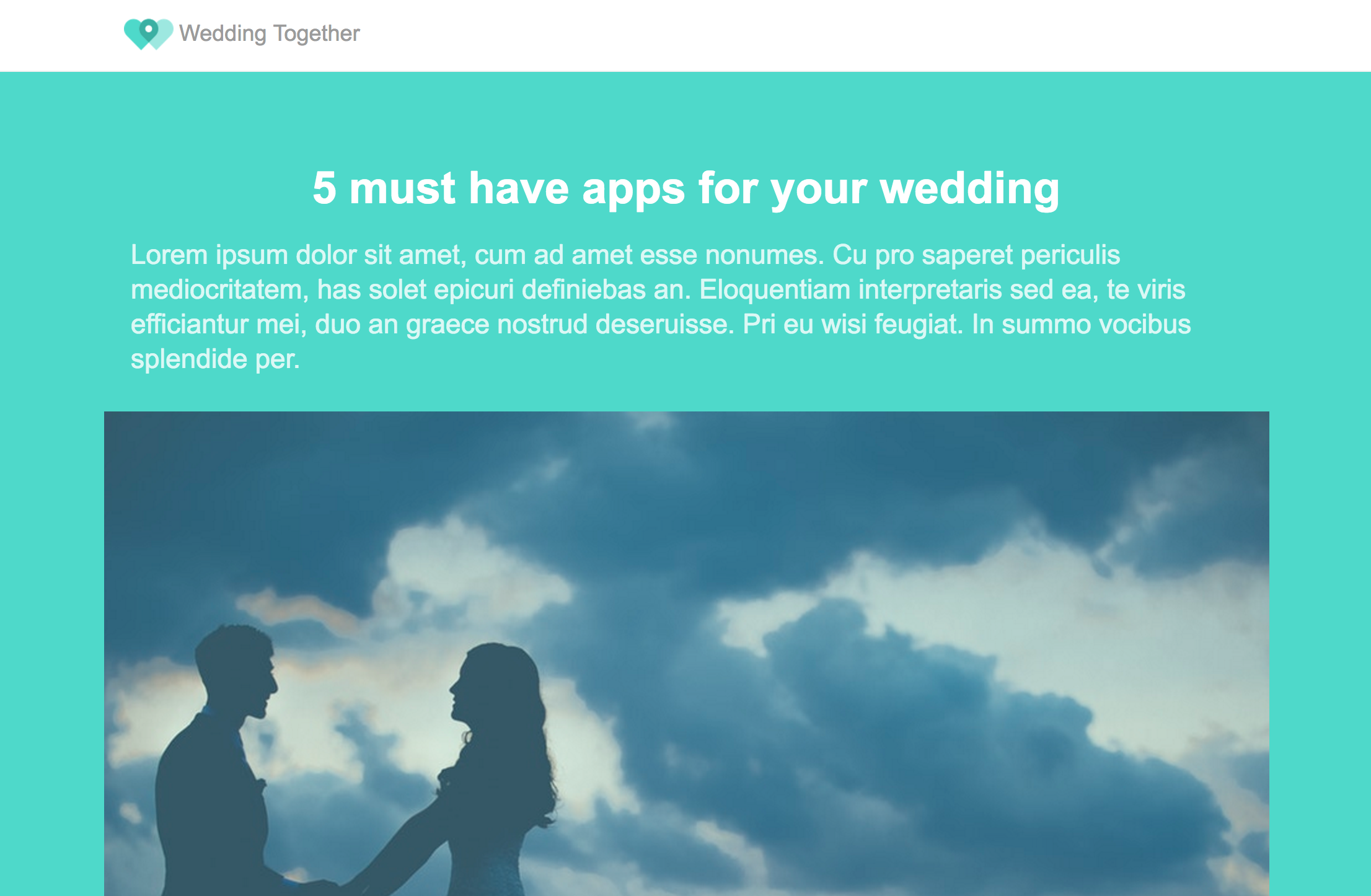Click the teal margin right of the photo

[x=1320, y=651]
